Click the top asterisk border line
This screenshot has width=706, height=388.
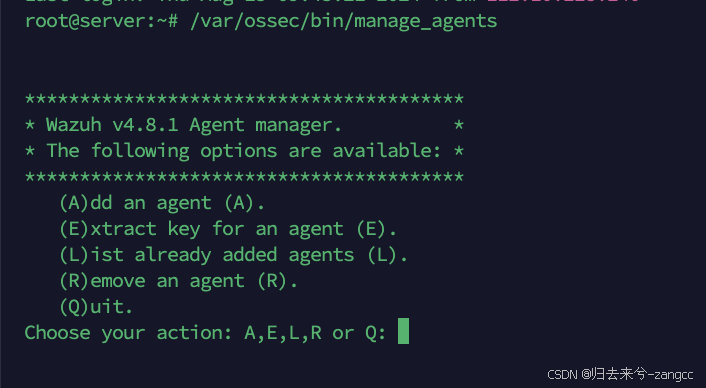244,99
